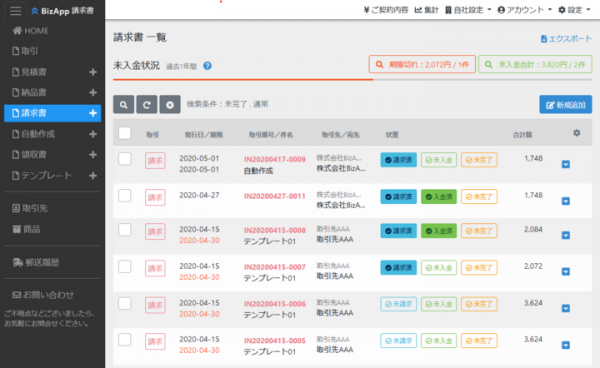This screenshot has height=368, width=600.
Task: Open the HOME sidebar item
Action: 31,31
